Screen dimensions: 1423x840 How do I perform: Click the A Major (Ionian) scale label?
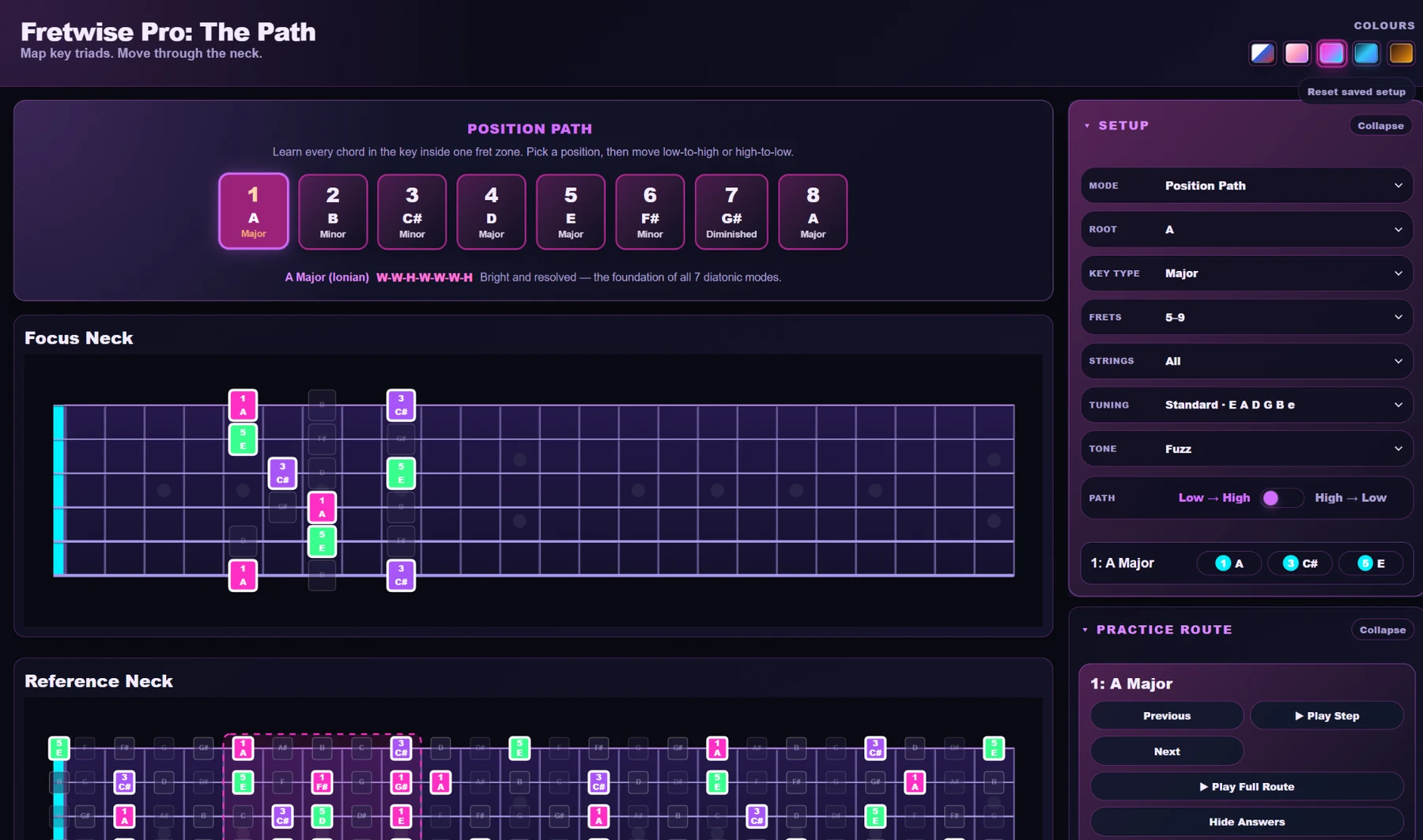326,277
